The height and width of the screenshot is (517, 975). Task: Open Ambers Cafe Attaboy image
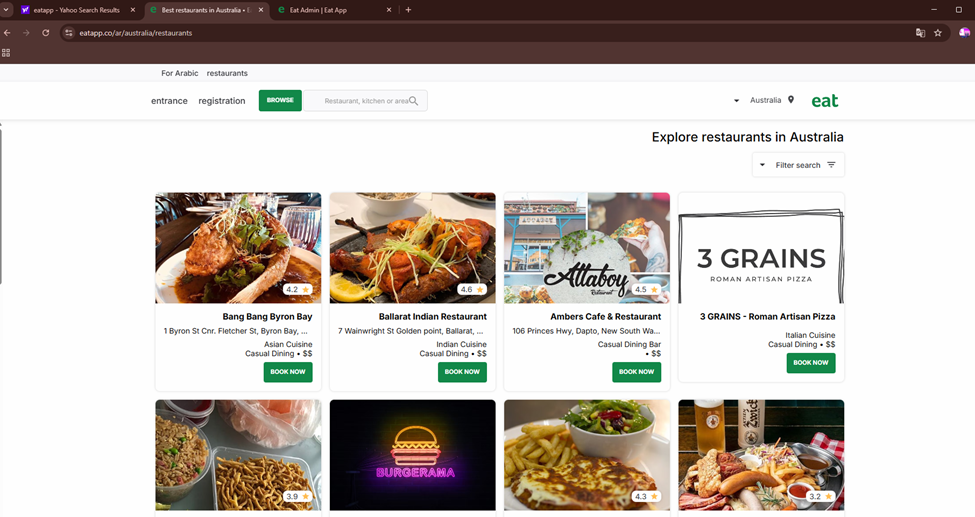coord(587,248)
